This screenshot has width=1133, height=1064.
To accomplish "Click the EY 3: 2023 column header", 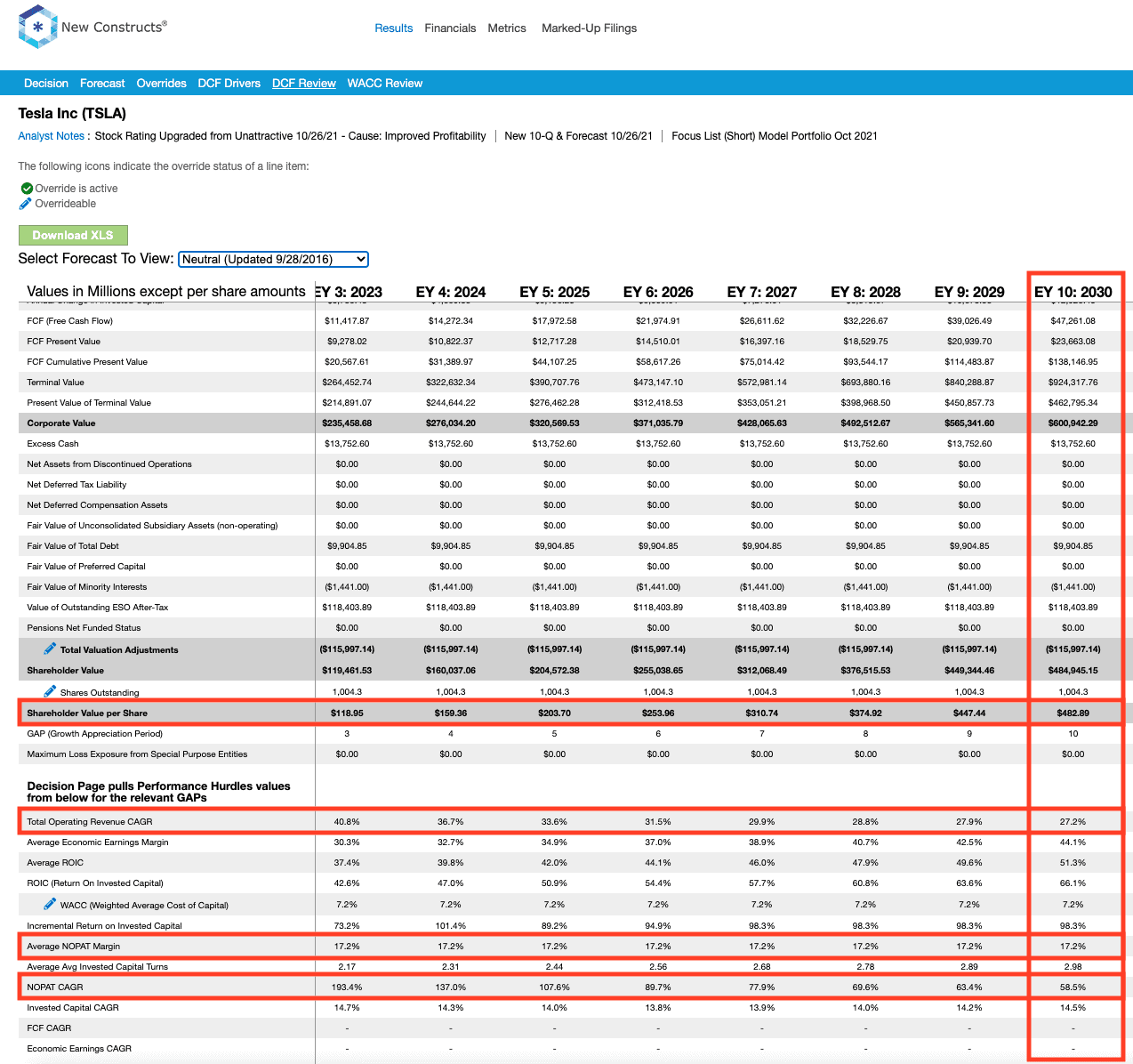I will coord(348,292).
